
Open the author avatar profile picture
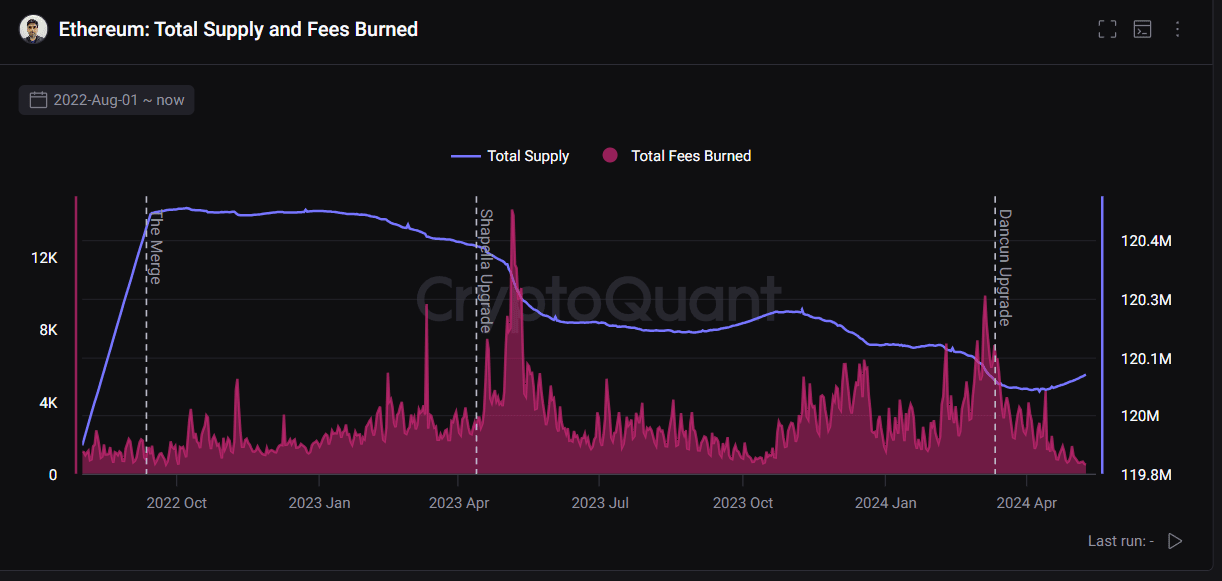33,29
